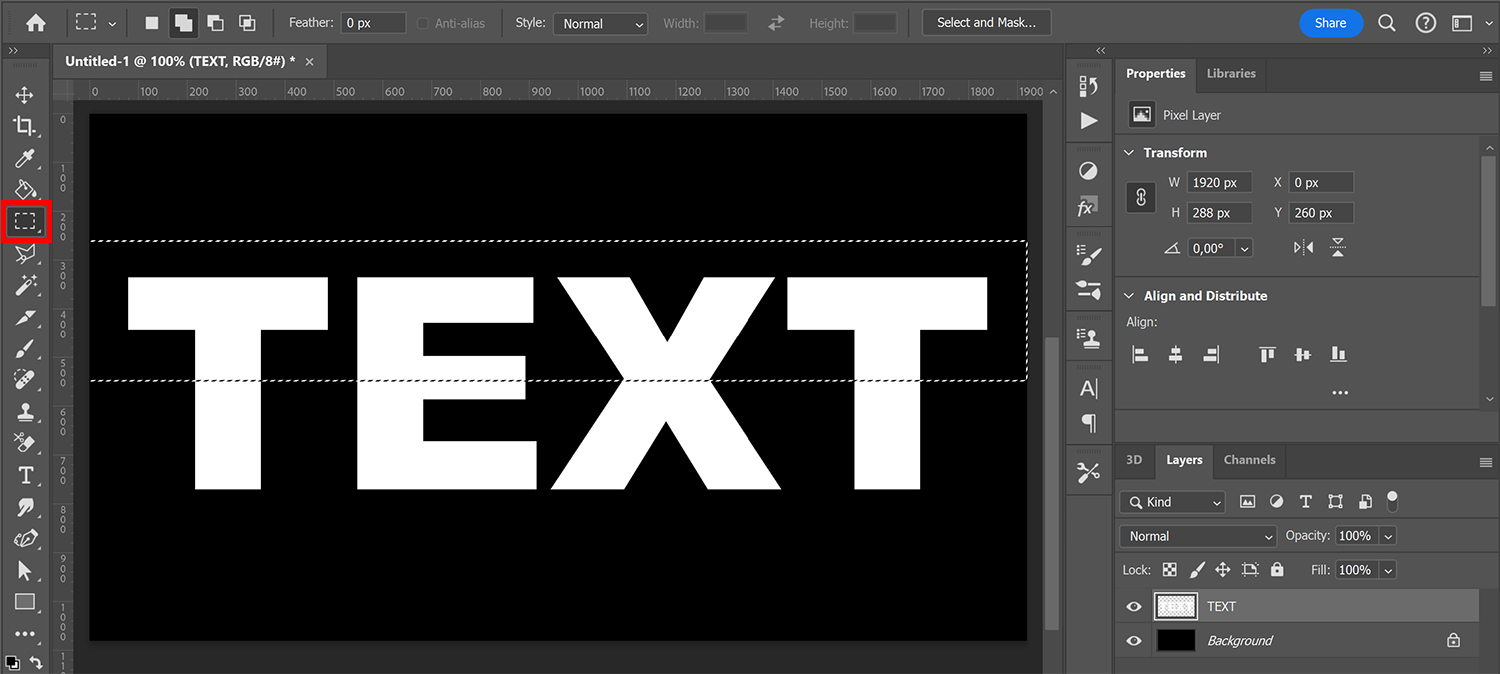
Task: Select the Background Eraser tool
Action: click(25, 443)
